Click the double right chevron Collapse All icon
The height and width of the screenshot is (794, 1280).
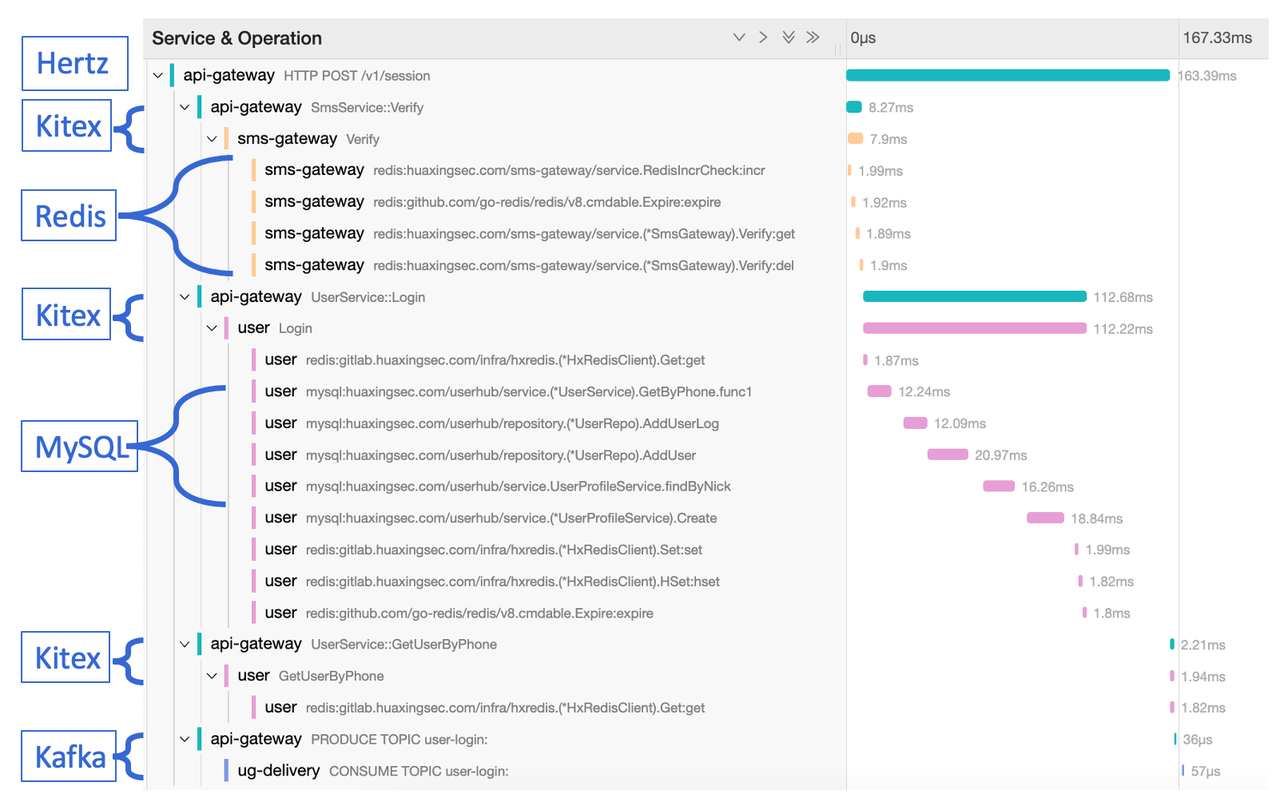pyautogui.click(x=813, y=38)
